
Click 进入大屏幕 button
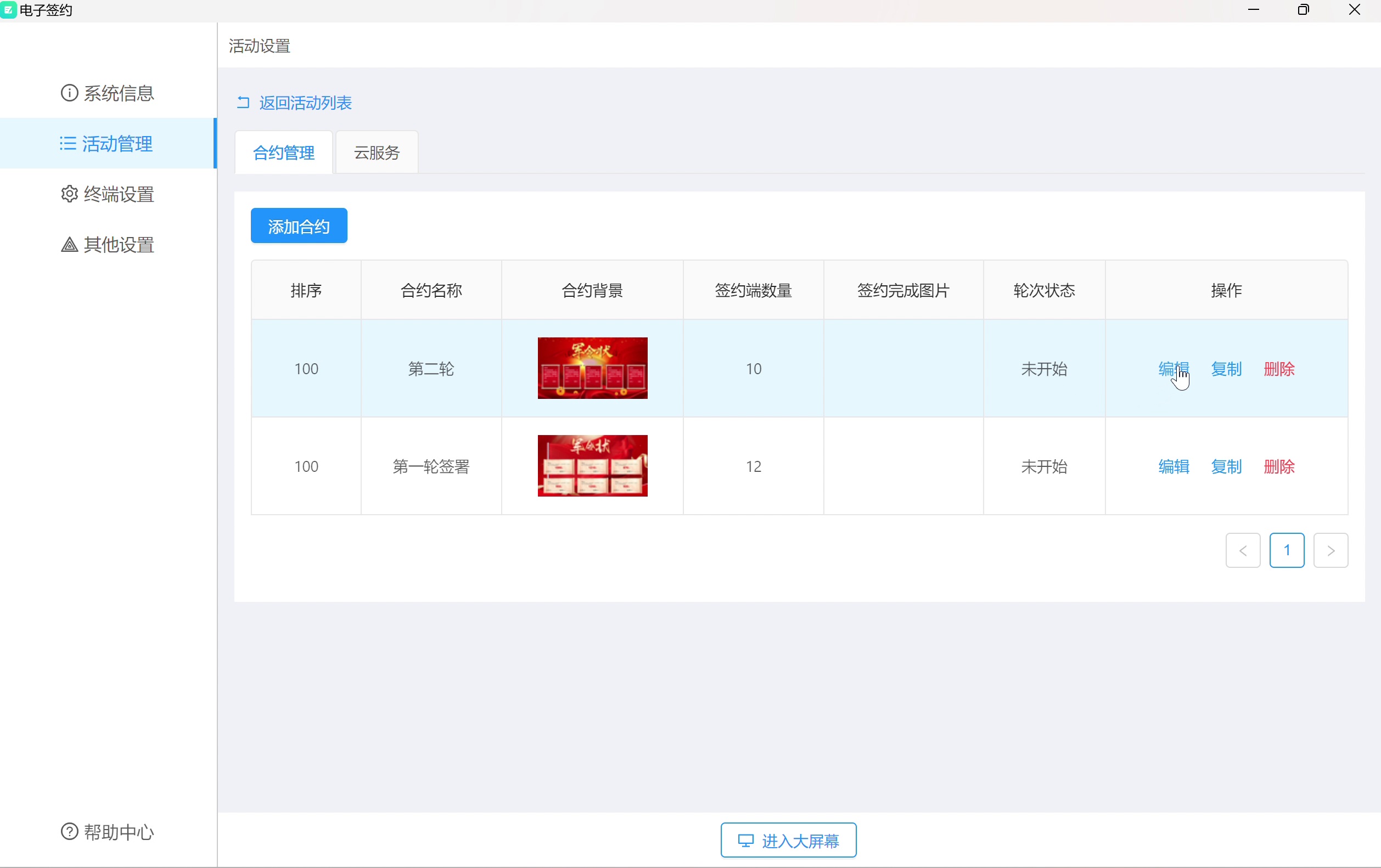pos(789,841)
